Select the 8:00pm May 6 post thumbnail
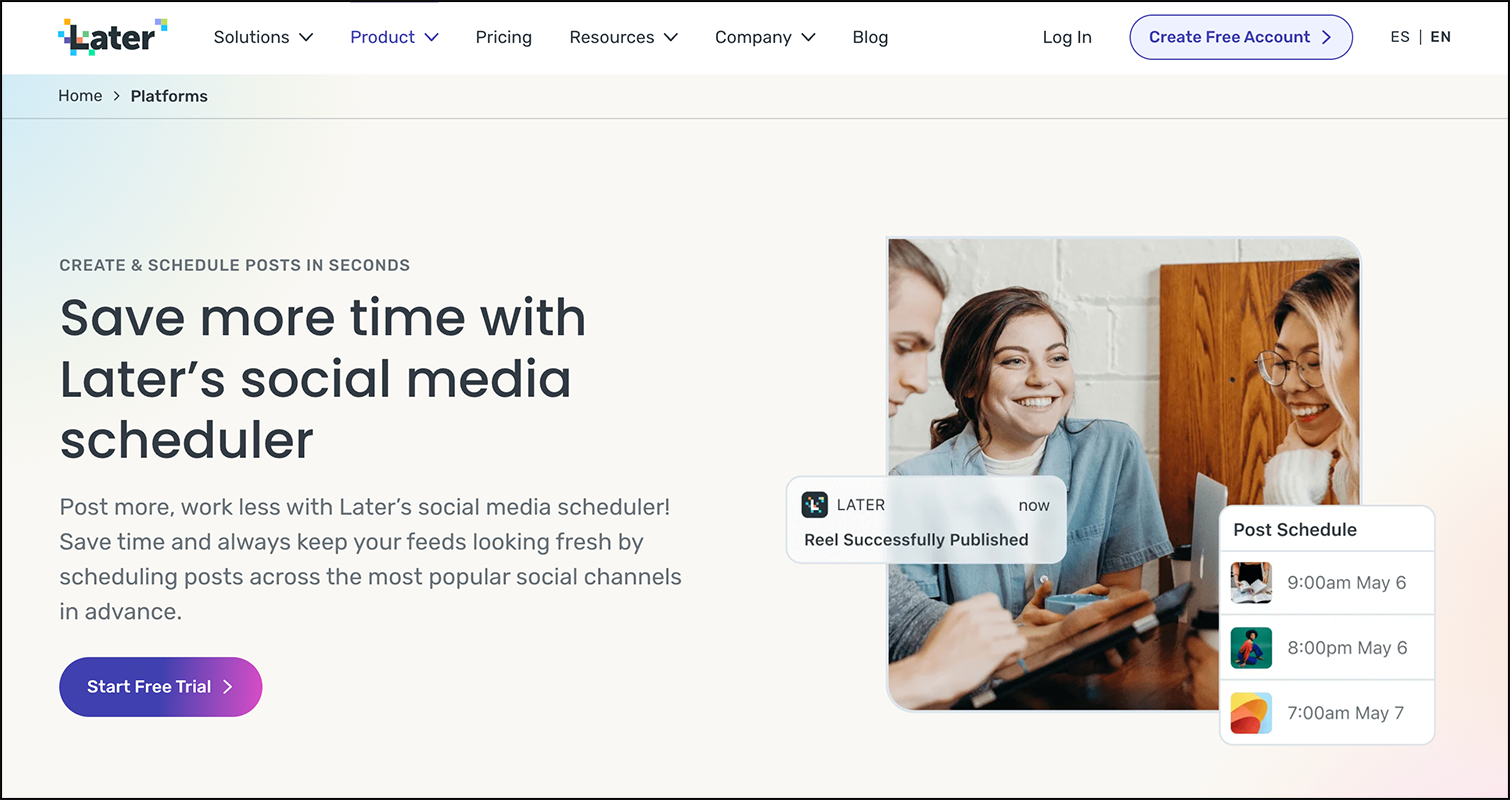1510x800 pixels. (1251, 648)
